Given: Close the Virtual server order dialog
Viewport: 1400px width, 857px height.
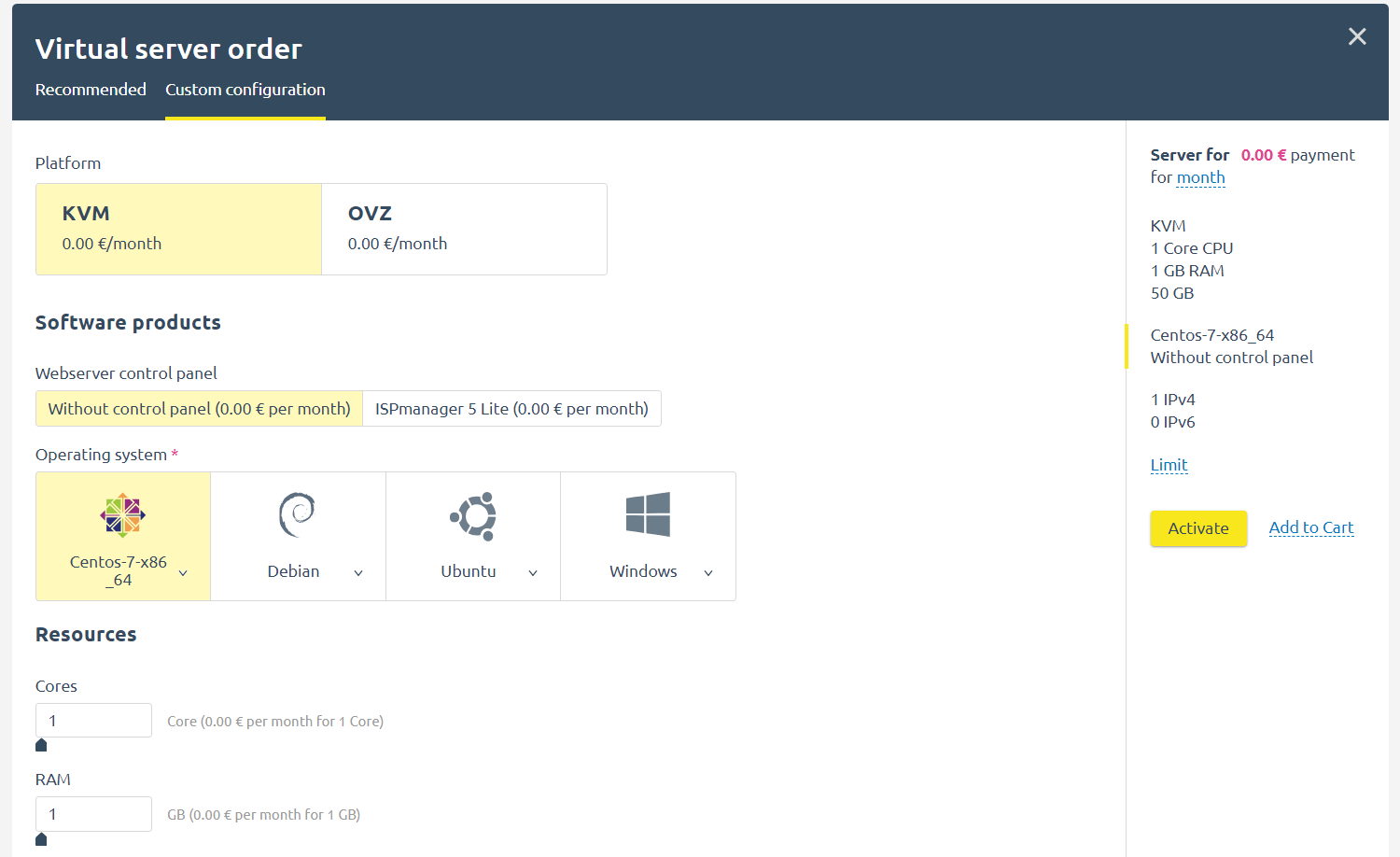Looking at the screenshot, I should coord(1357,36).
